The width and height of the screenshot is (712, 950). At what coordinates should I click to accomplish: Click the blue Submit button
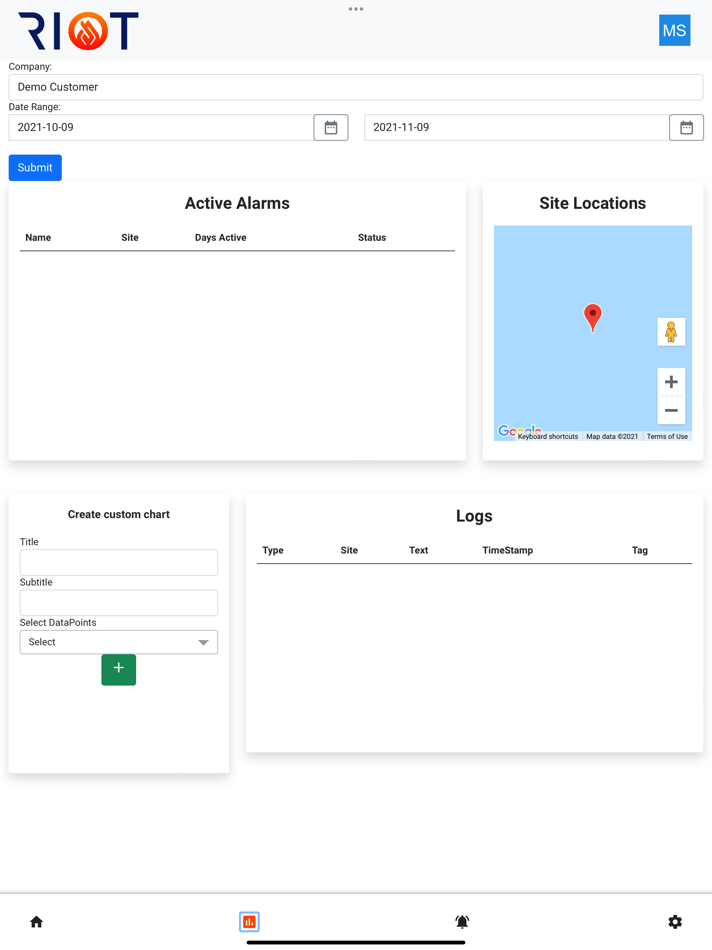(35, 168)
